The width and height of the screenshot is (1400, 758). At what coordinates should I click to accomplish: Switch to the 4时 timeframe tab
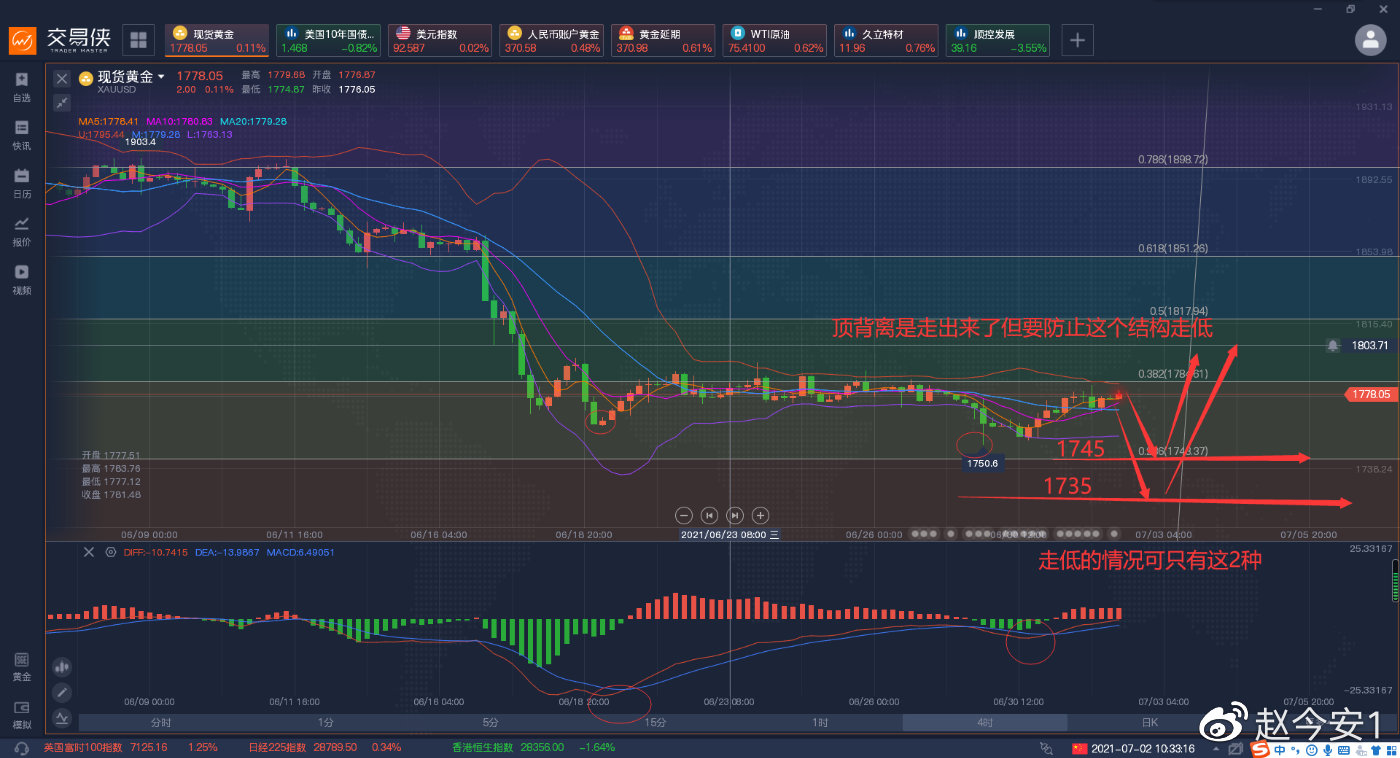coord(985,722)
